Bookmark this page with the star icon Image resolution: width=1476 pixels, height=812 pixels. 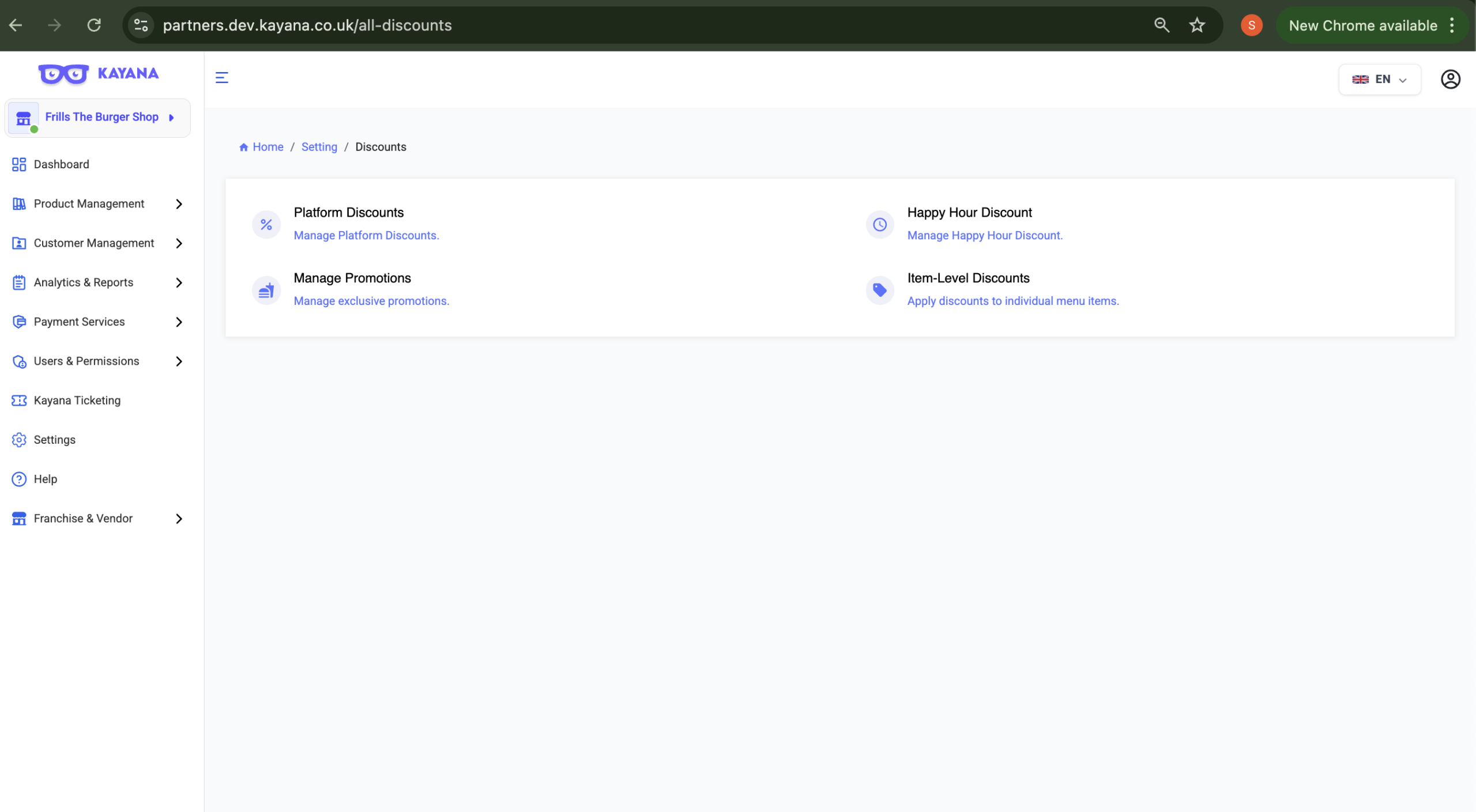click(1197, 25)
